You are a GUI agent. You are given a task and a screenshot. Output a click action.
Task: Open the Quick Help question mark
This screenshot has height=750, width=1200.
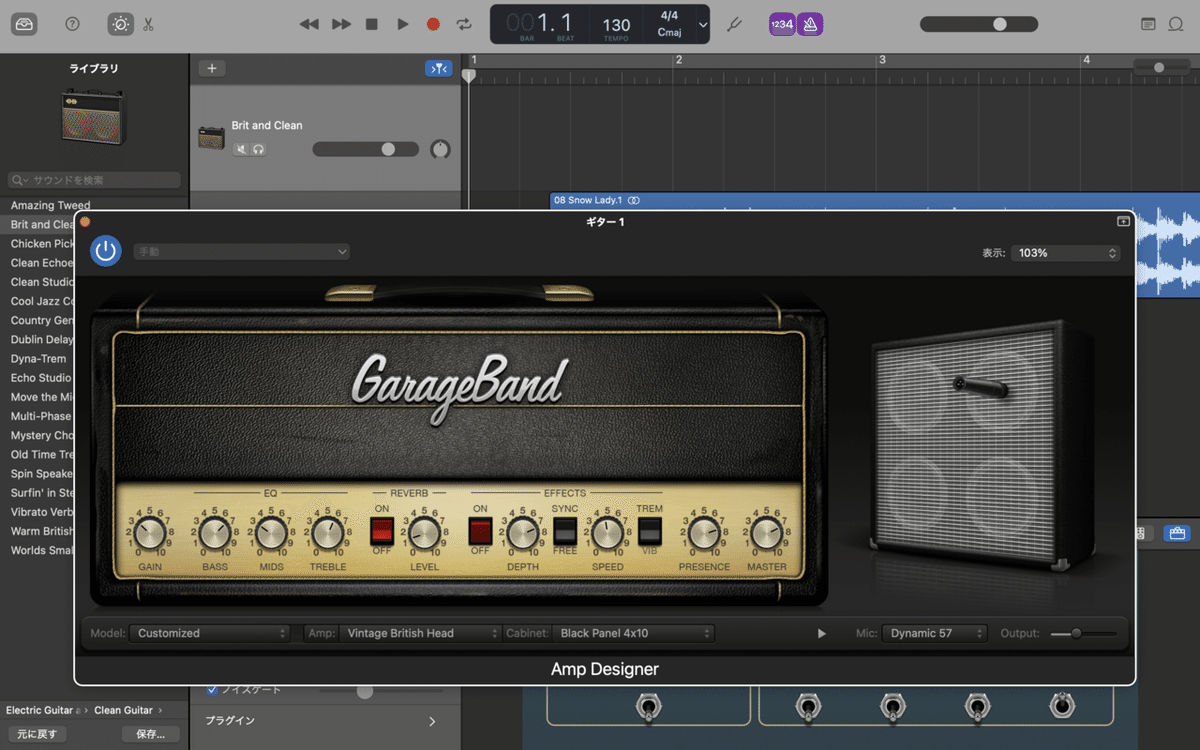click(72, 24)
